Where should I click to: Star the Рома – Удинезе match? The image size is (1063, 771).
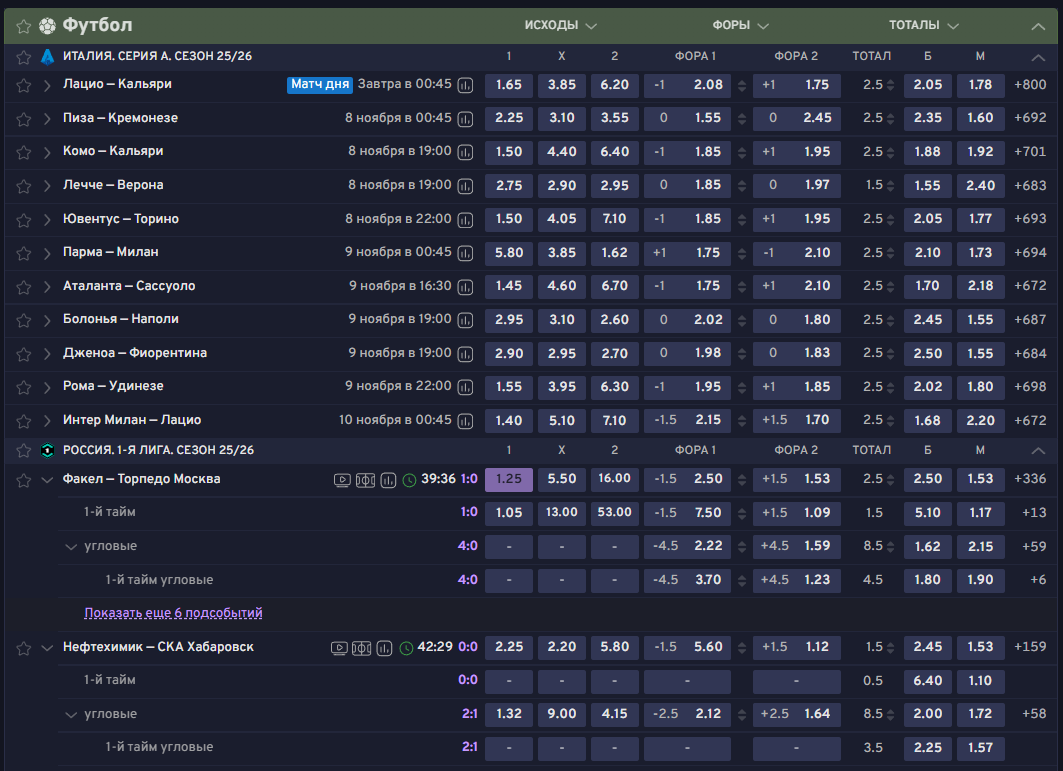tap(23, 387)
